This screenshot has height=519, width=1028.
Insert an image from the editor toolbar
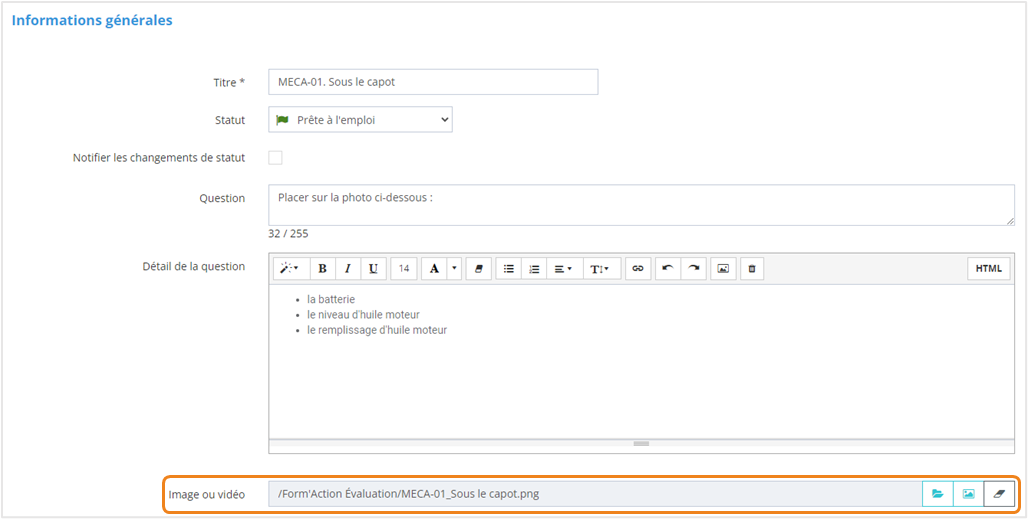coord(723,268)
